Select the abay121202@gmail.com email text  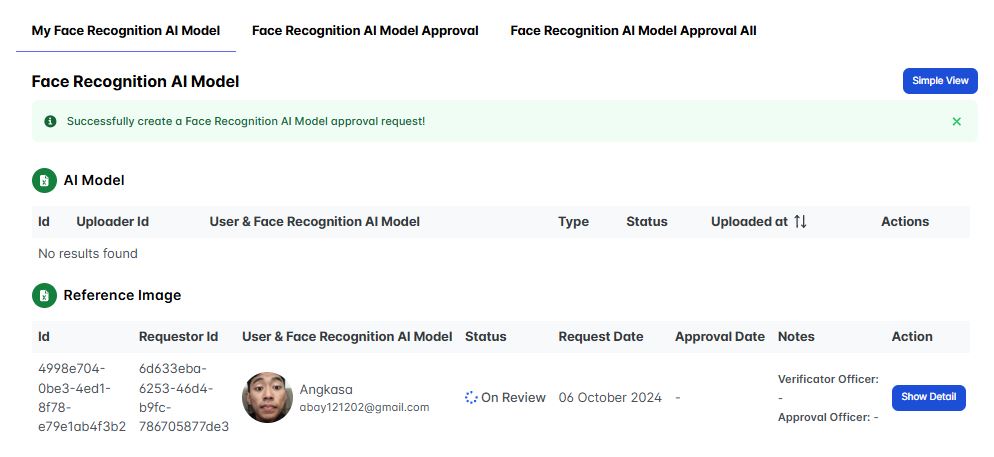[x=364, y=407]
